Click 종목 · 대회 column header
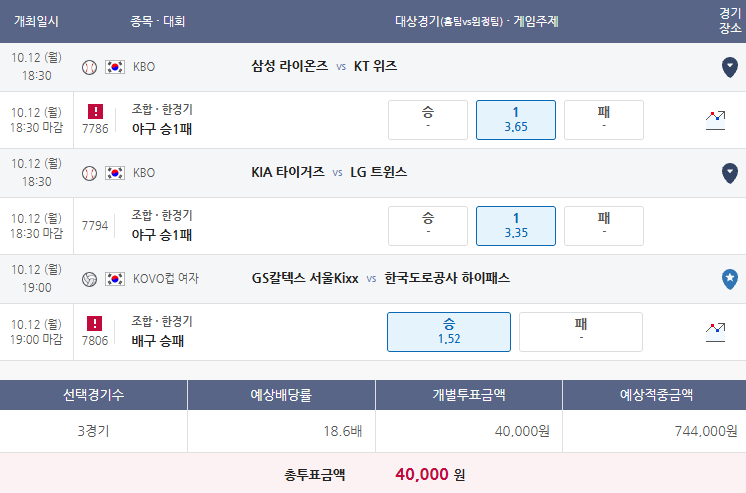 [157, 21]
